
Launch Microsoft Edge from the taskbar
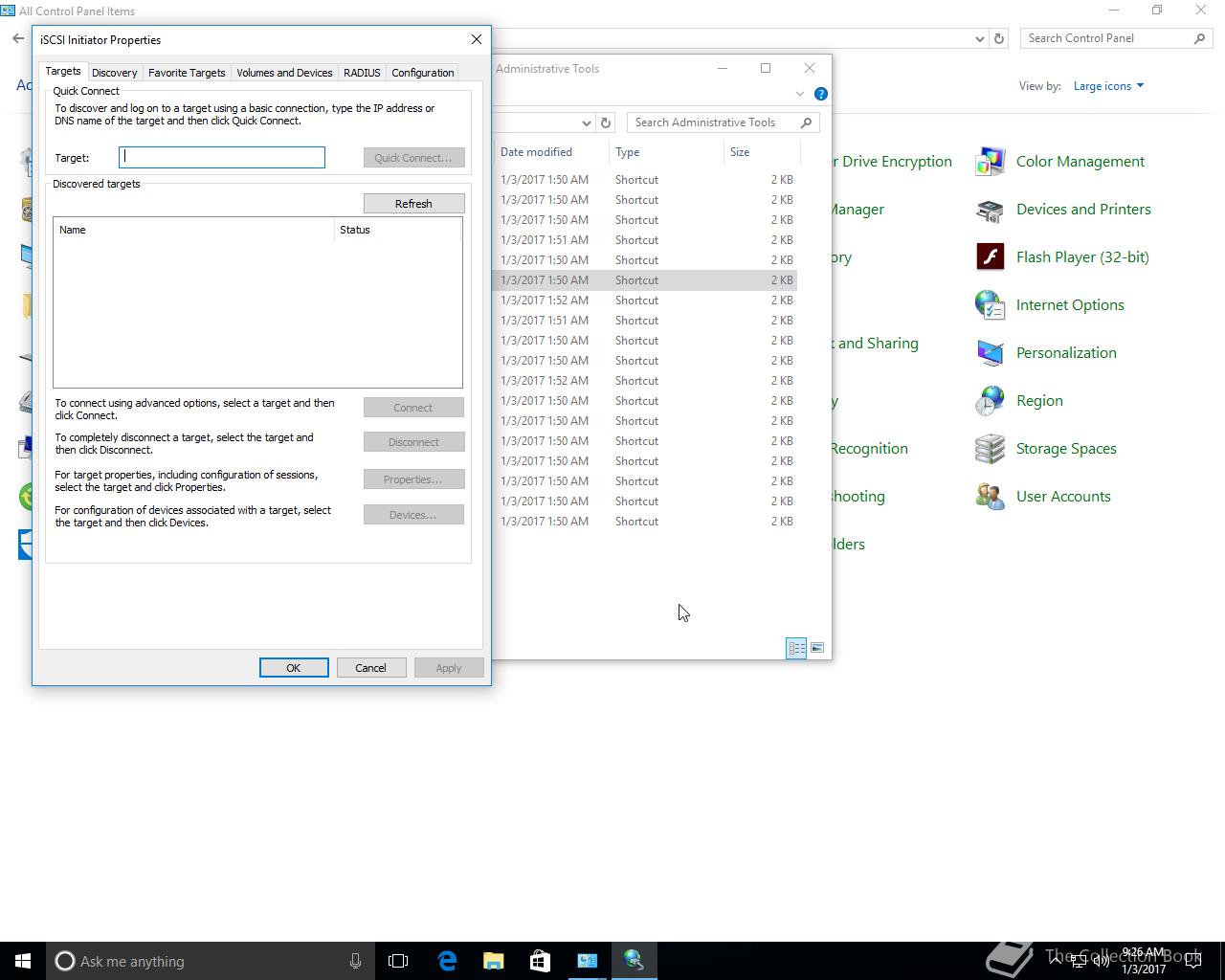(447, 961)
